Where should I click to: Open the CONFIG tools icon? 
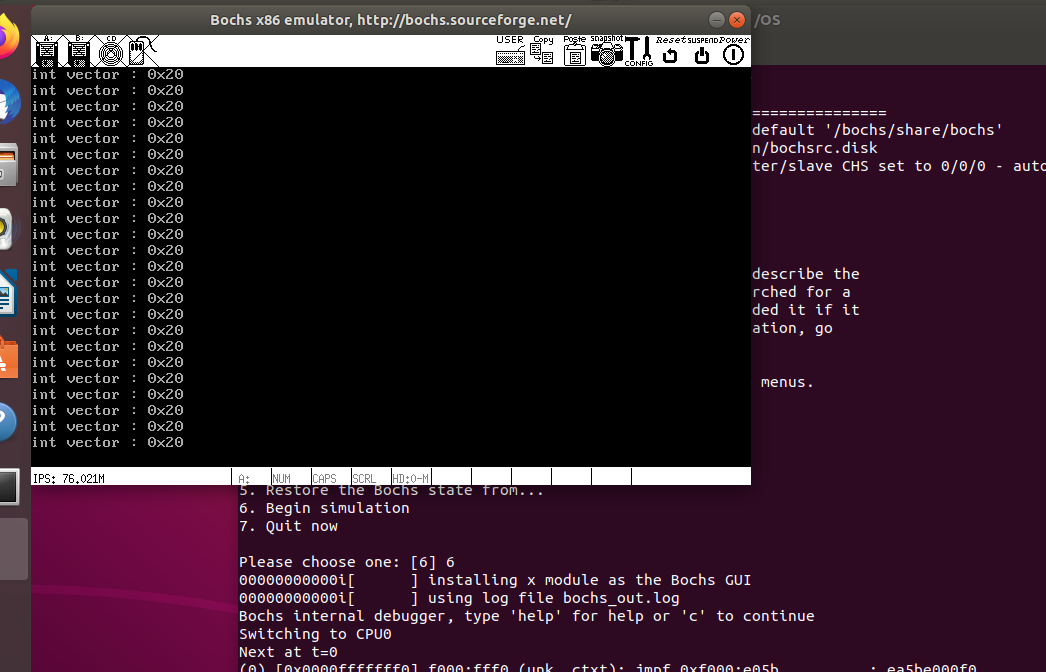(x=638, y=51)
